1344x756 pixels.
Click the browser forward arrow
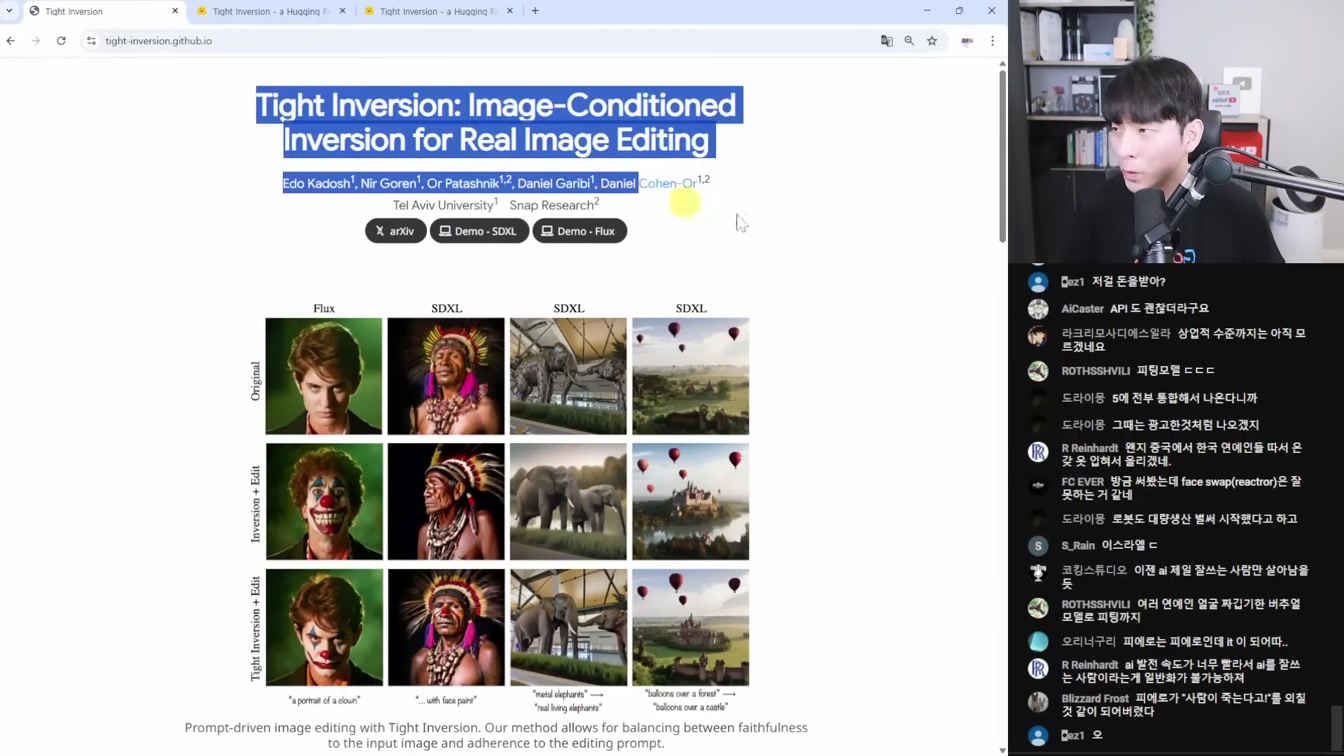tap(36, 41)
